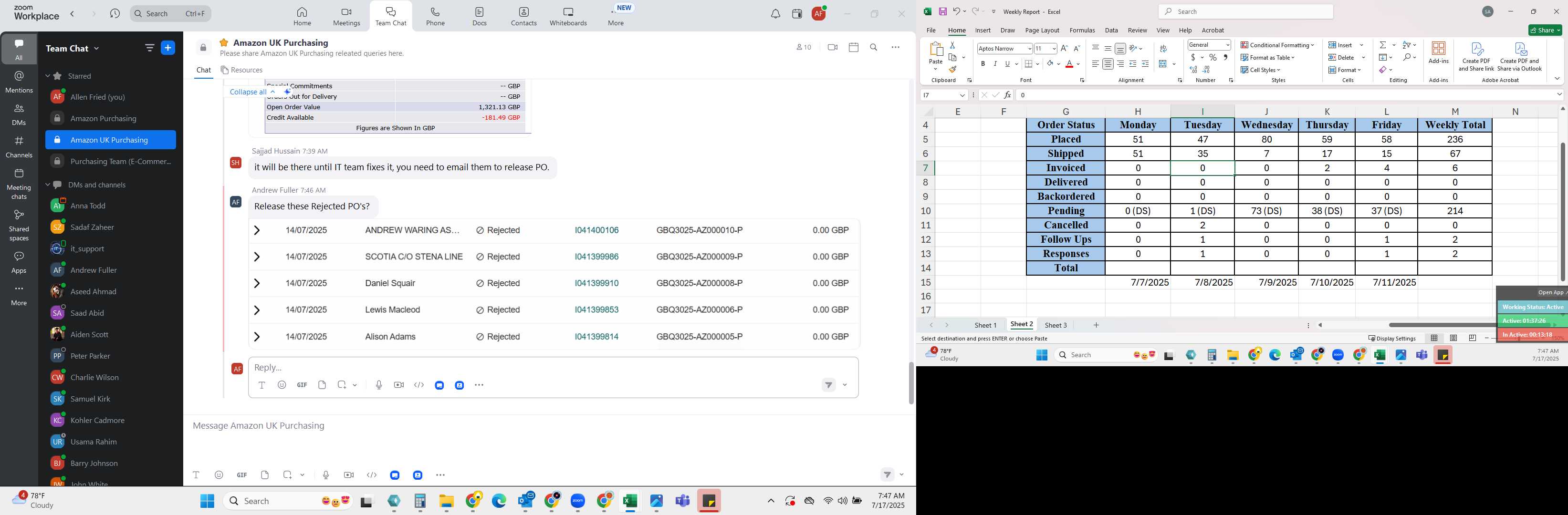Click the Fill Color bucket swatch
Image resolution: width=1568 pixels, height=515 pixels.
[1050, 64]
